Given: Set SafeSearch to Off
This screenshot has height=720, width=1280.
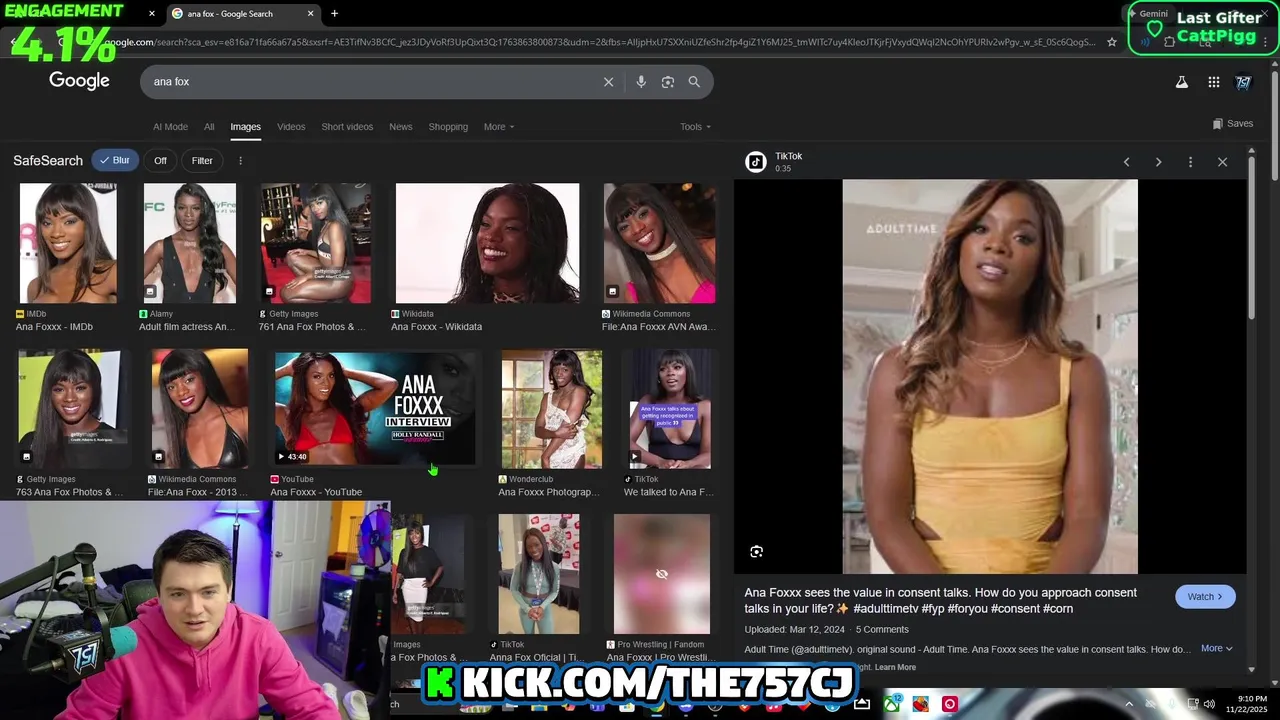Looking at the screenshot, I should 160,160.
